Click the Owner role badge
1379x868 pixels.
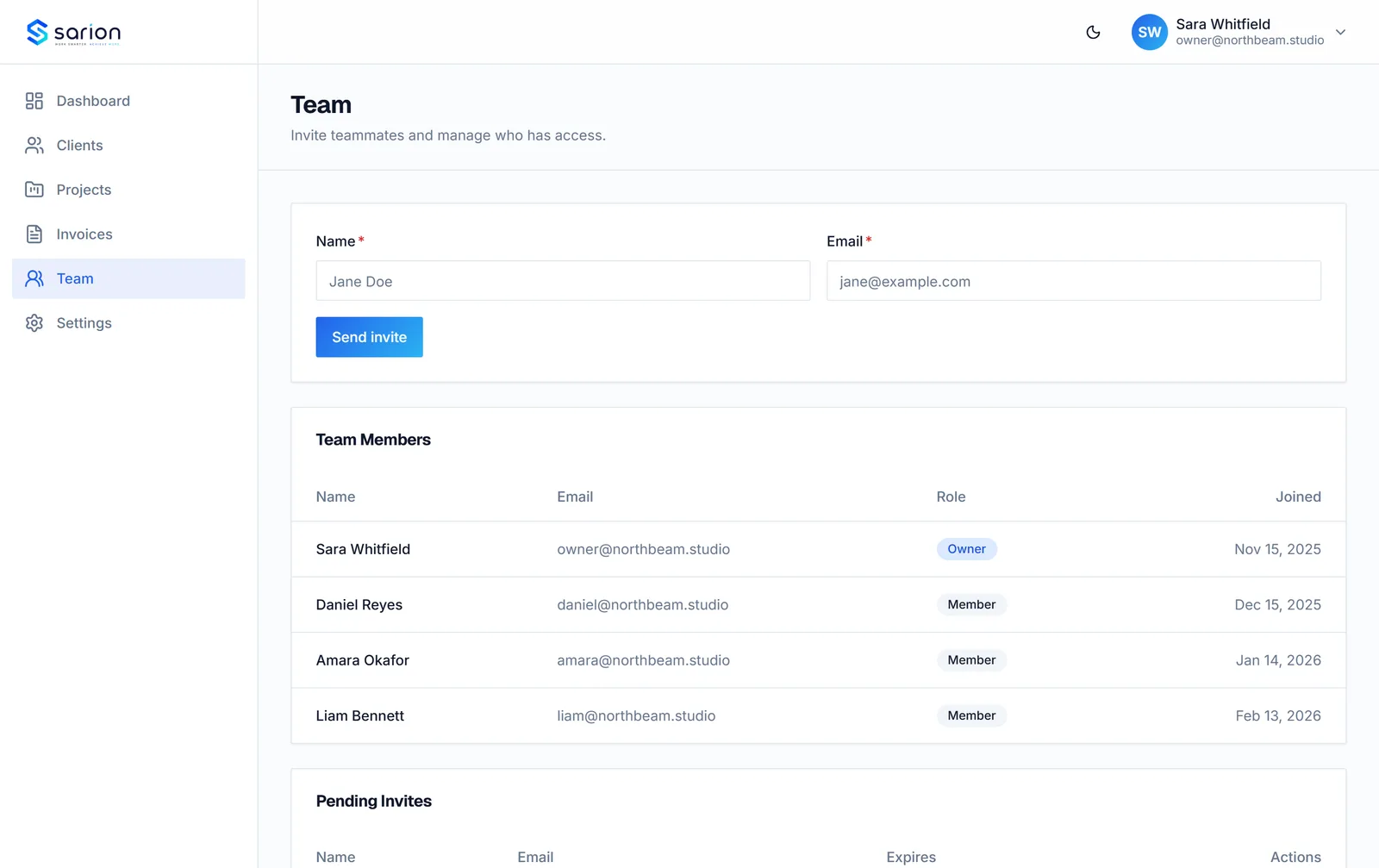(x=967, y=549)
